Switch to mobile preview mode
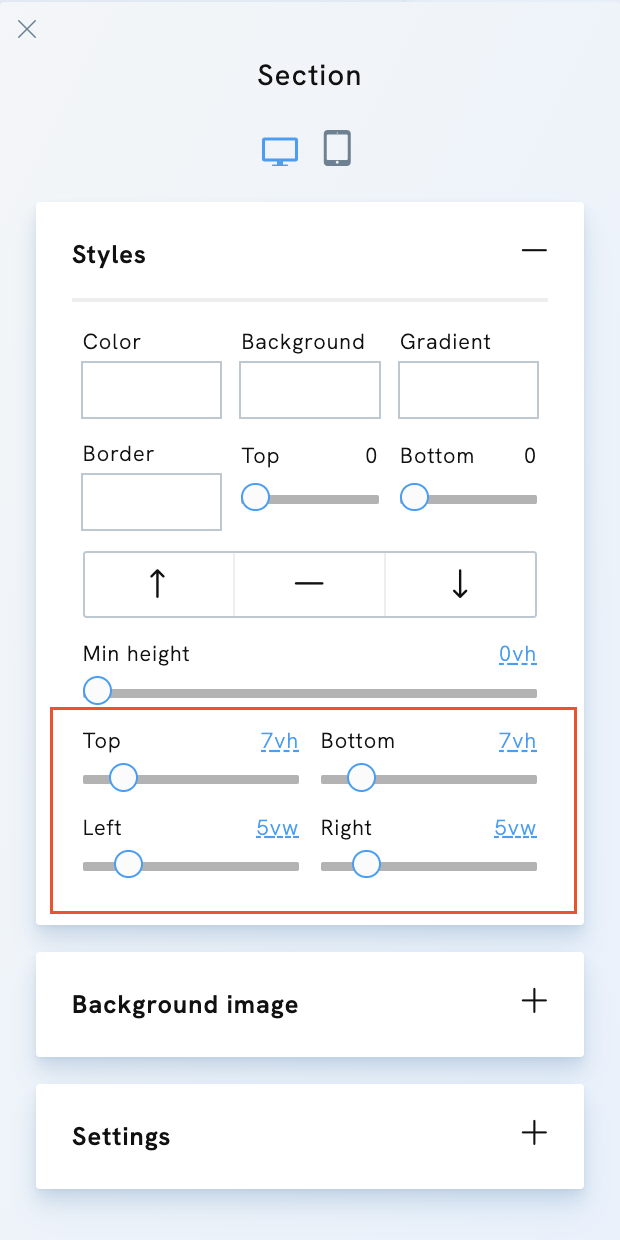 tap(337, 147)
